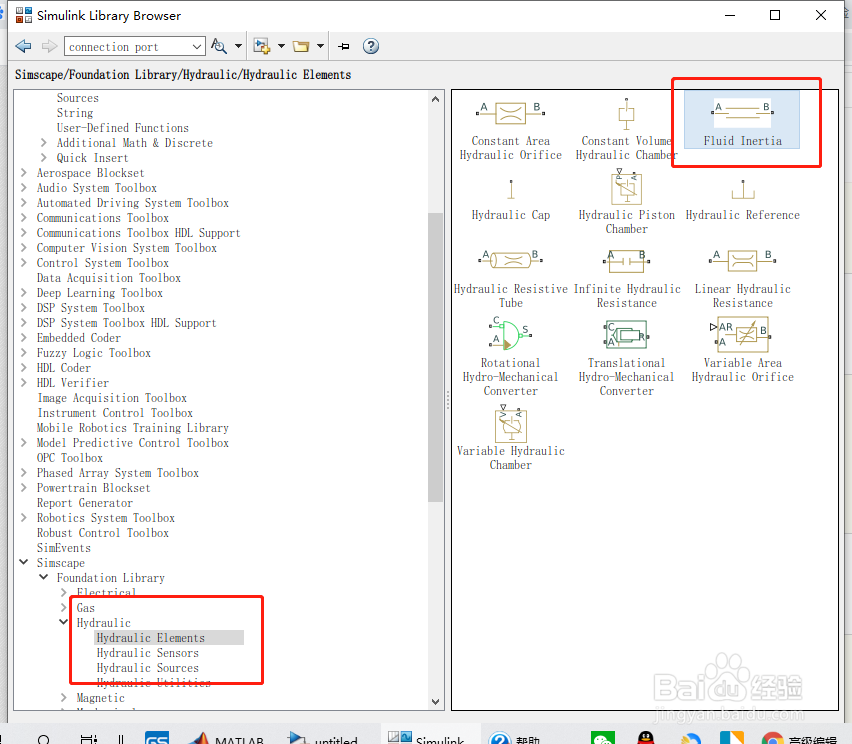Open MATLAB from the taskbar
Screen dimensions: 852x744
pyautogui.click(x=228, y=738)
